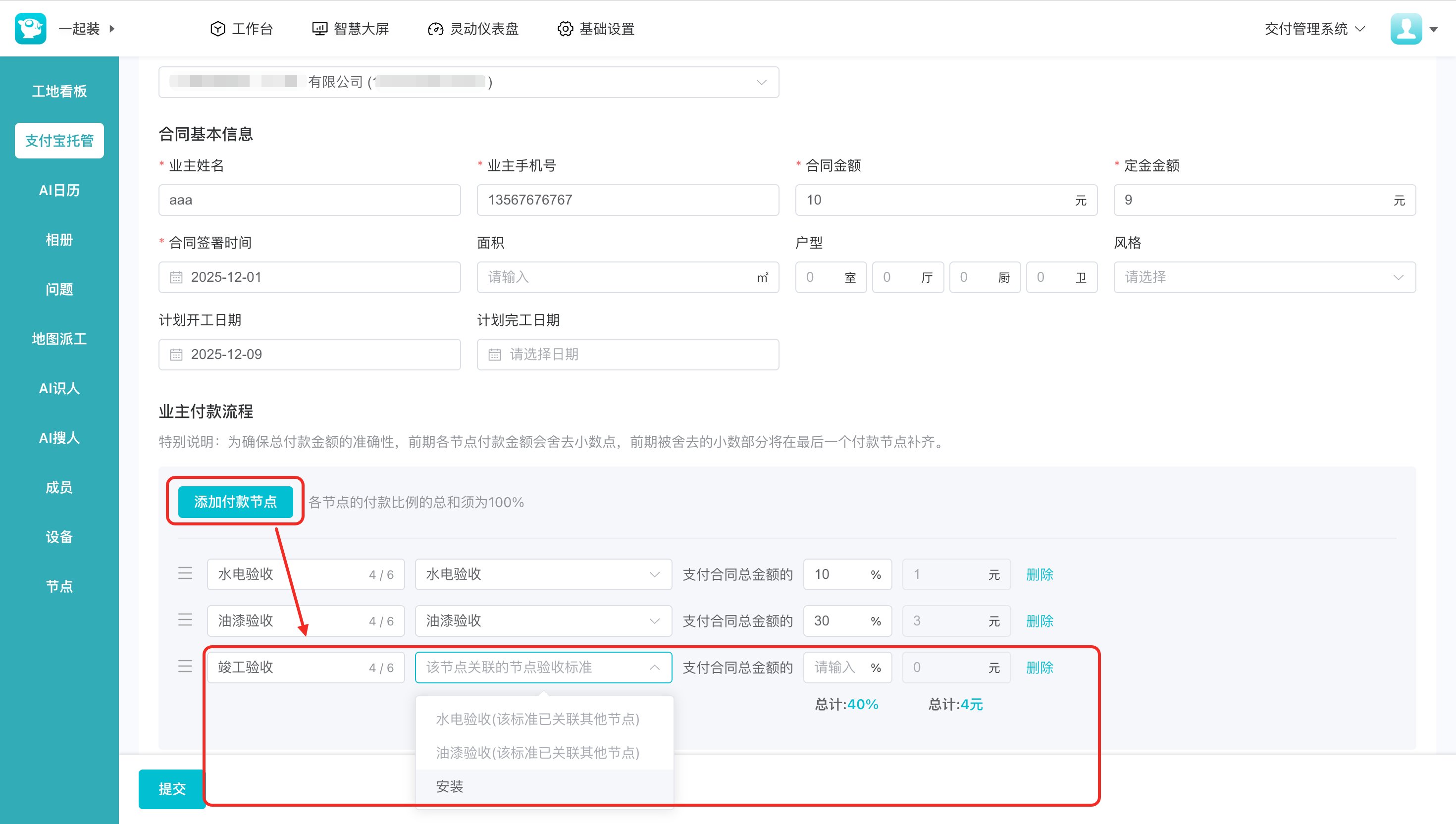Open the 风格 style dropdown
Image resolution: width=1456 pixels, height=824 pixels.
click(x=1264, y=277)
